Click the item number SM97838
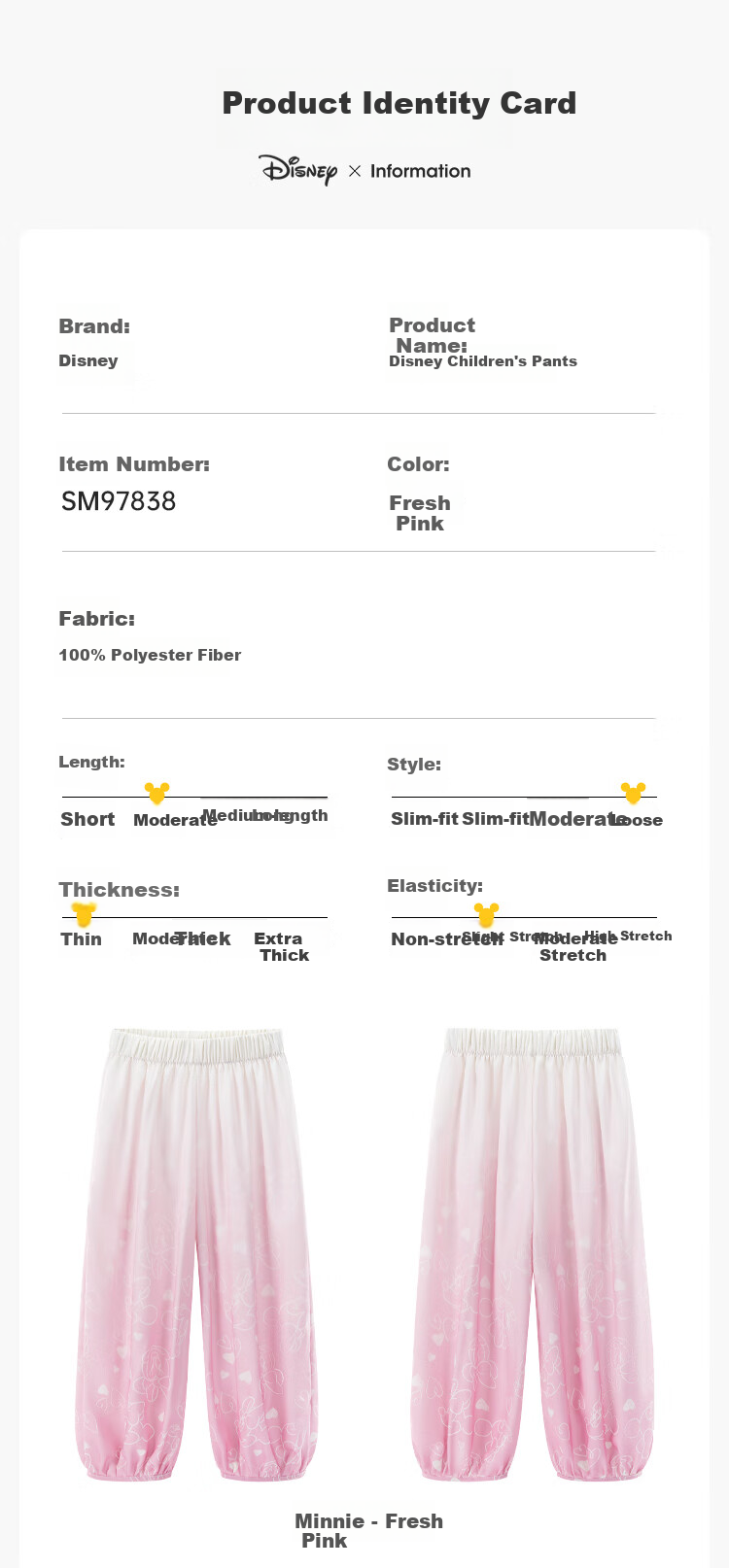Image resolution: width=729 pixels, height=1568 pixels. [x=119, y=501]
